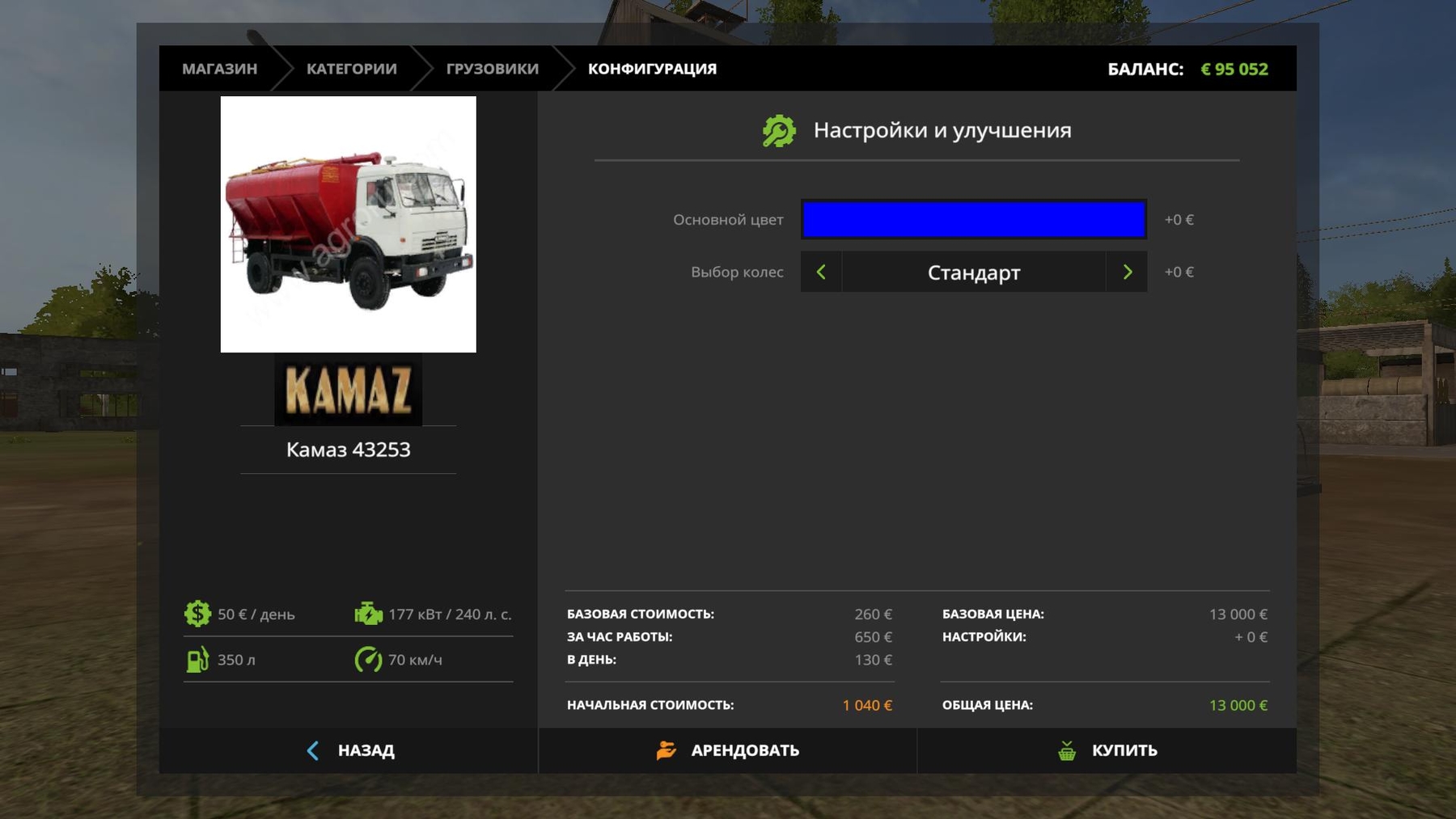The width and height of the screenshot is (1456, 819).
Task: Open the Магазин breadcrumb tab
Action: [x=219, y=69]
